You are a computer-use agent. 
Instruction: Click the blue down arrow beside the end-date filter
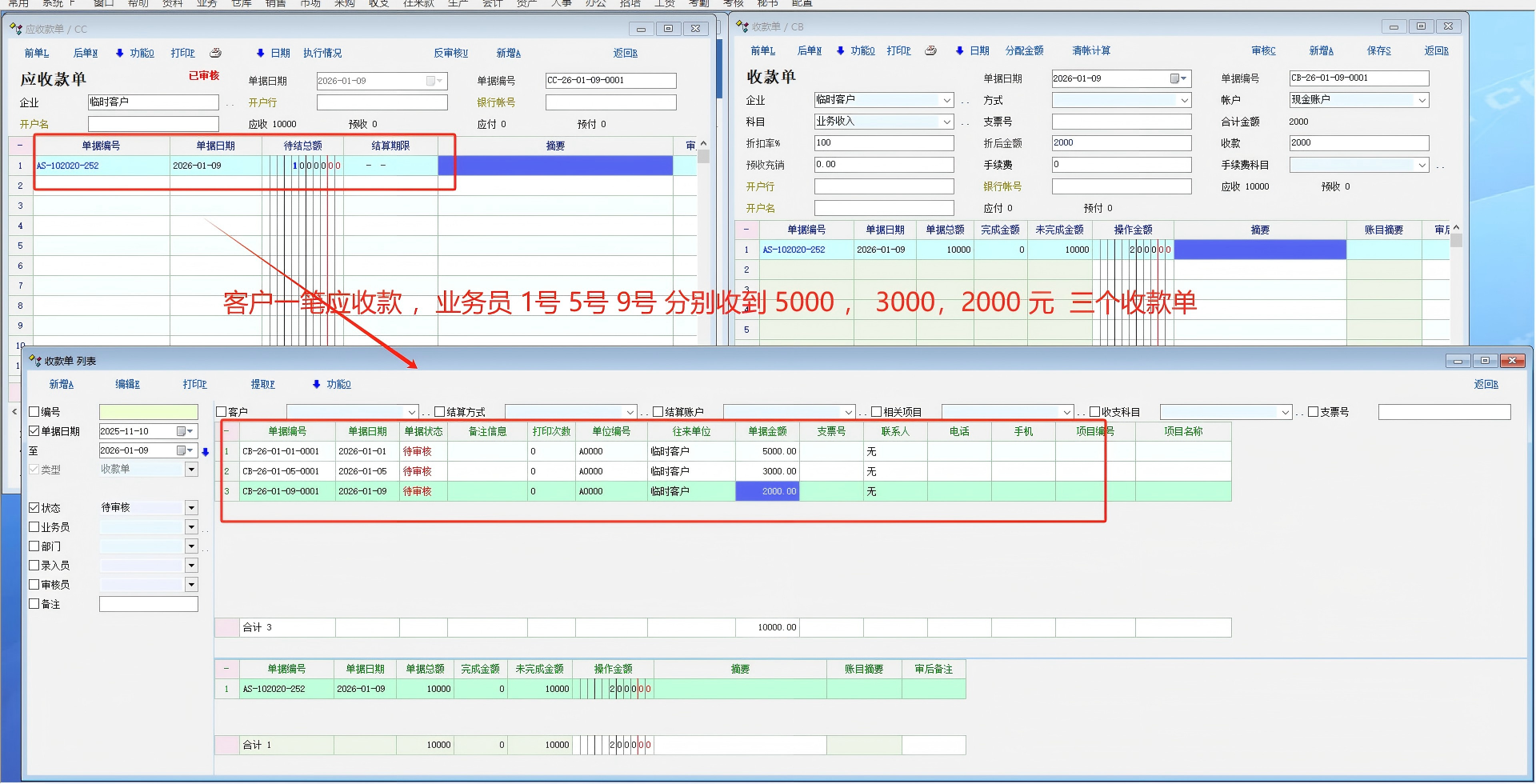point(206,452)
